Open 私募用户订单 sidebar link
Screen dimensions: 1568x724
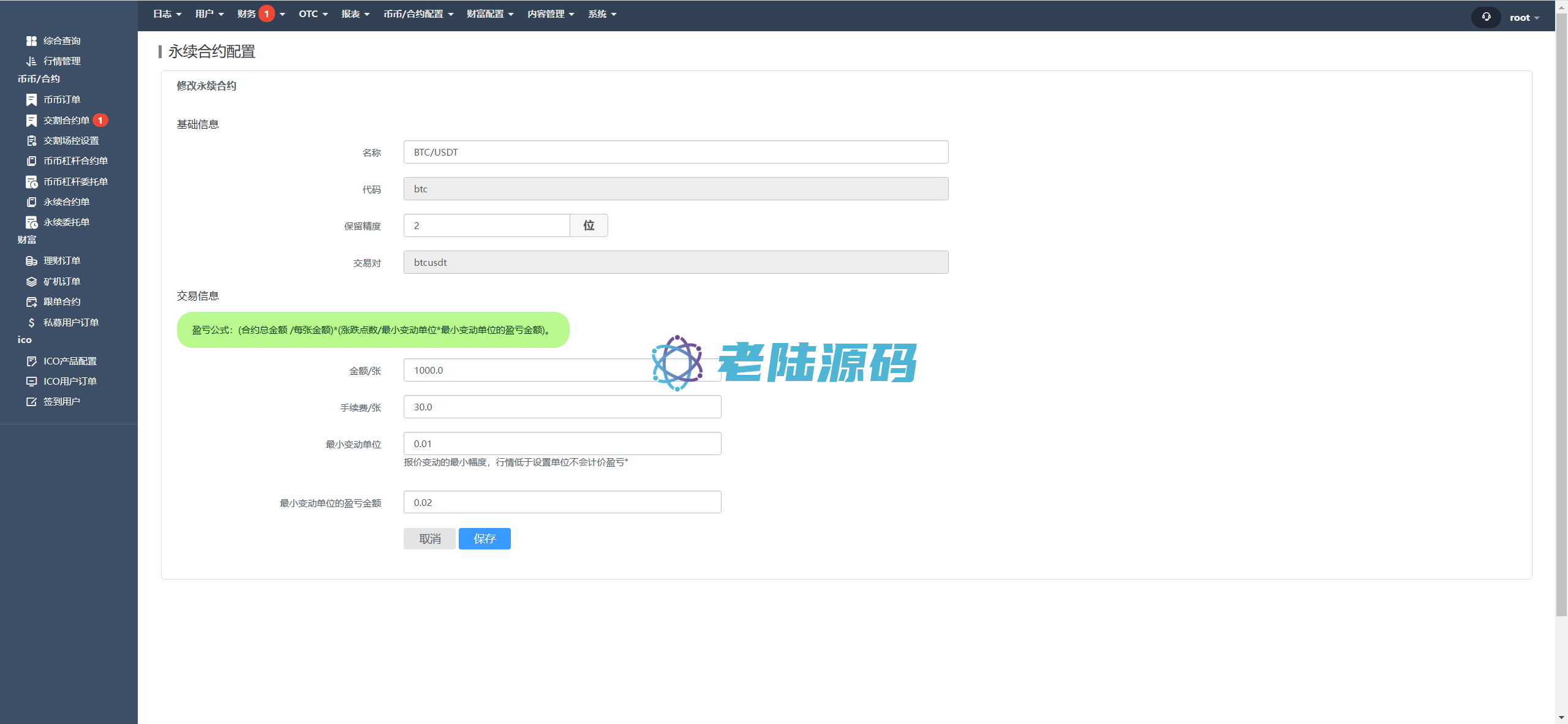[x=71, y=322]
